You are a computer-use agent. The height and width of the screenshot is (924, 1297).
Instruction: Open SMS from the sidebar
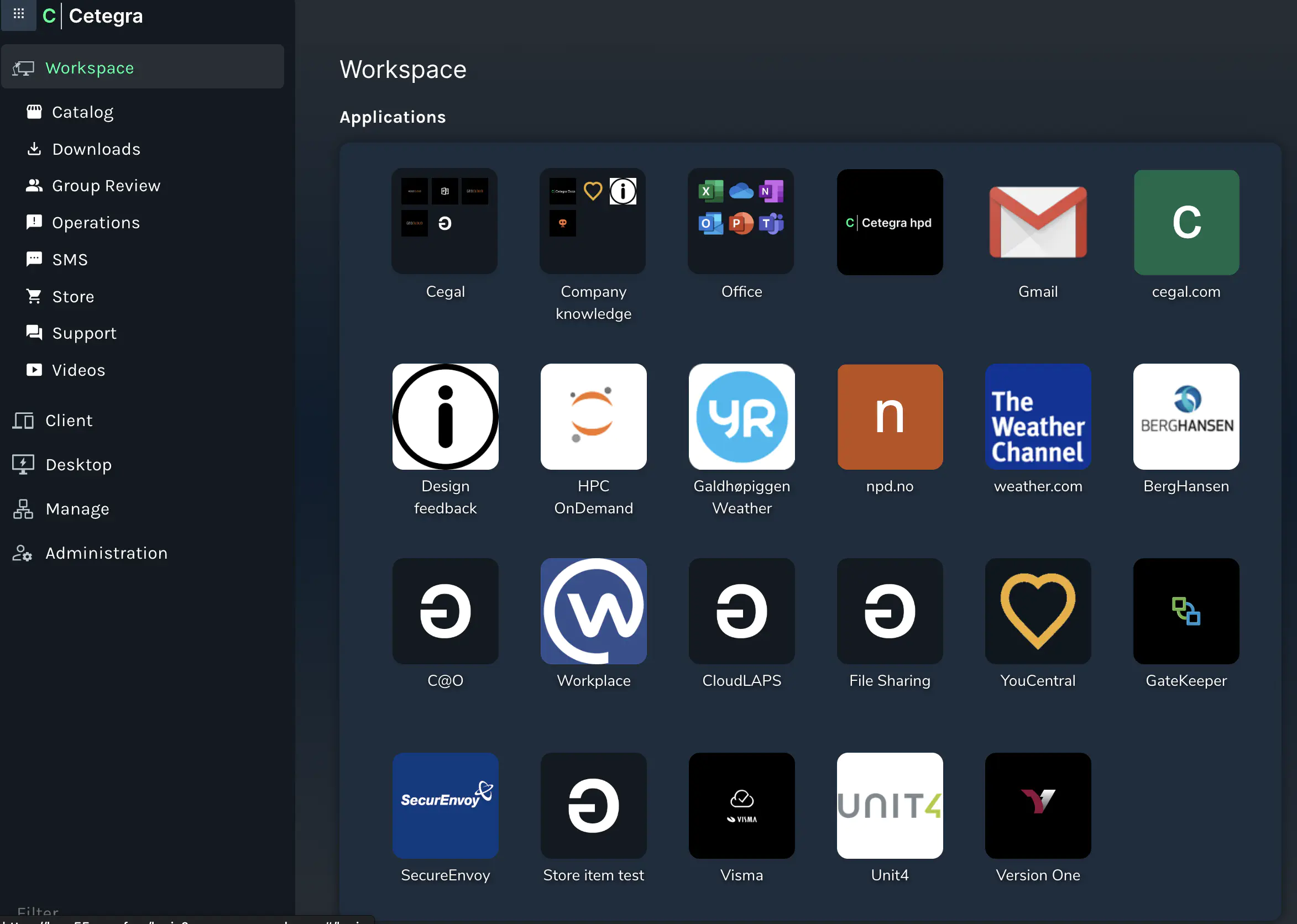(x=57, y=260)
